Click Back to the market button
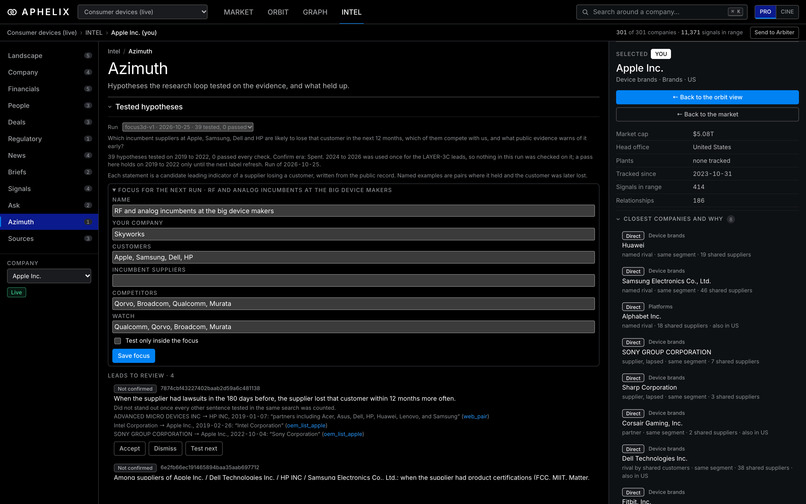 coord(707,114)
